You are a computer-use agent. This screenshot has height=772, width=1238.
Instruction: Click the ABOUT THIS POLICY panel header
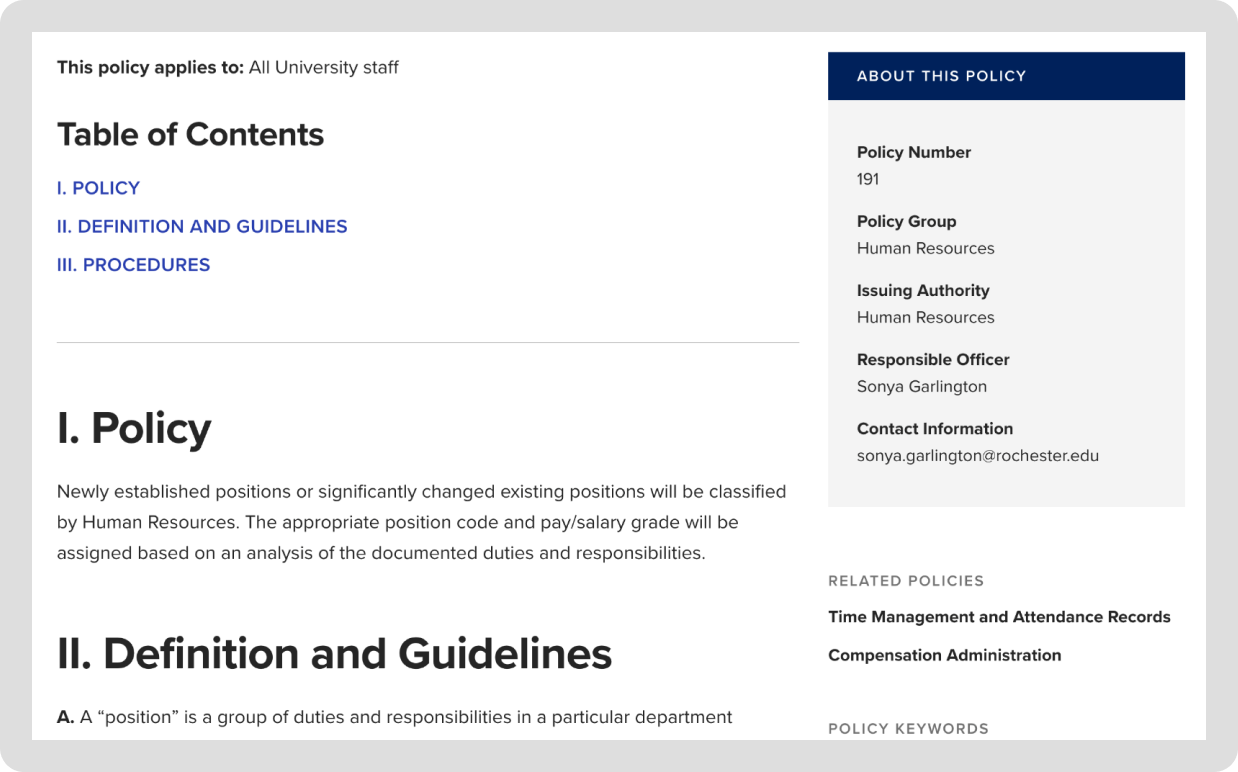[x=941, y=76]
